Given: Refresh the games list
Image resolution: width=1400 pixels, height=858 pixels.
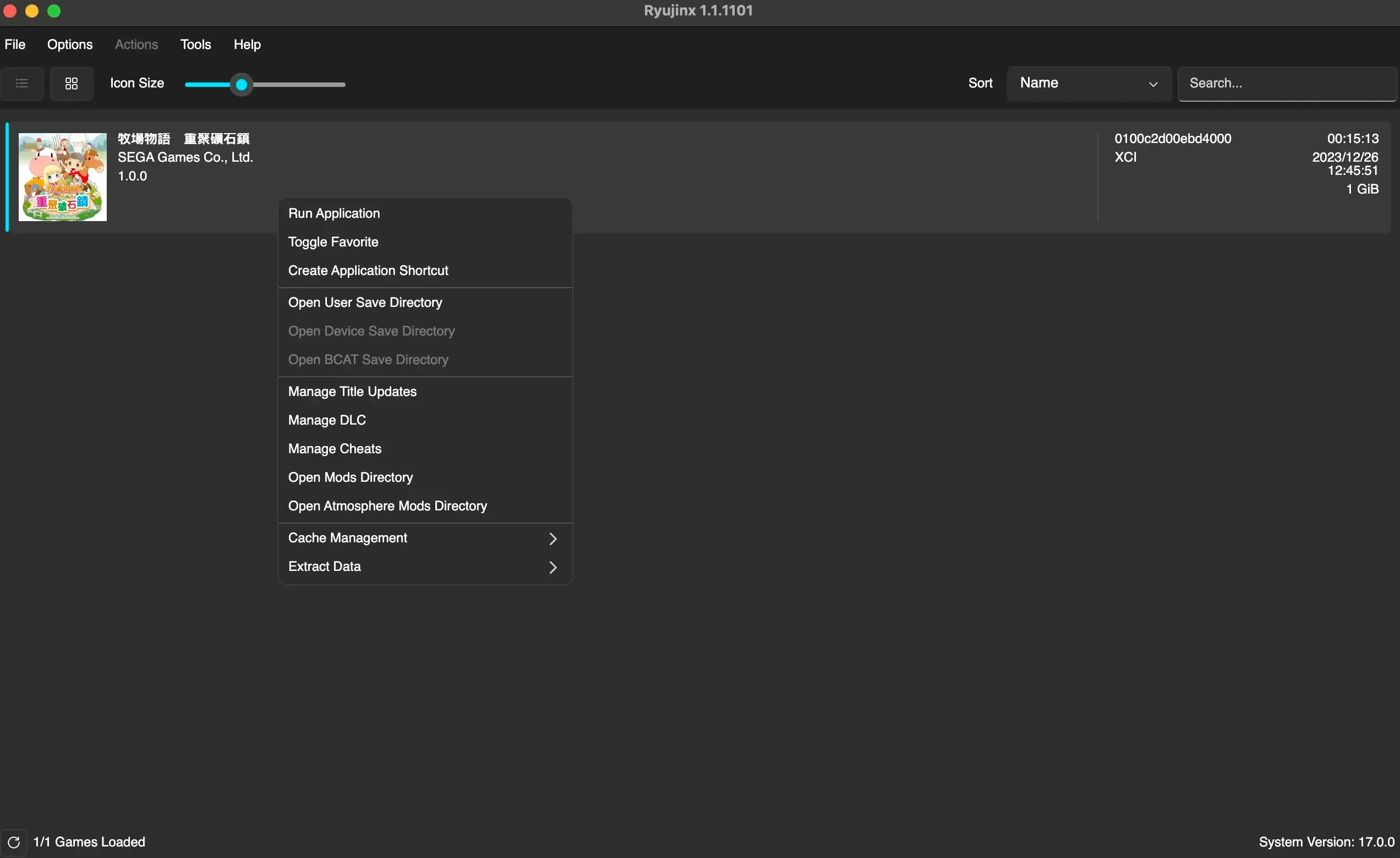Looking at the screenshot, I should click(14, 842).
